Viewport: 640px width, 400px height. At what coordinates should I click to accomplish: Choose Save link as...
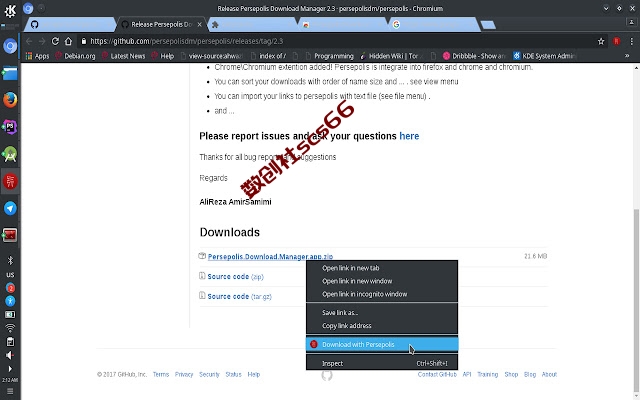pos(382,313)
